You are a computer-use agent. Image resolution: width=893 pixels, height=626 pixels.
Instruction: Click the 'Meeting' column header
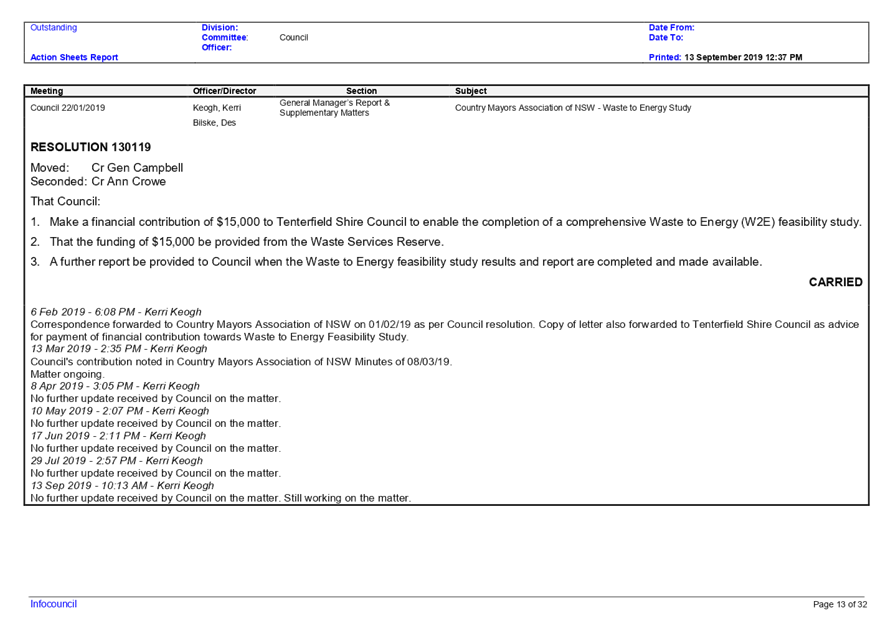tap(47, 91)
